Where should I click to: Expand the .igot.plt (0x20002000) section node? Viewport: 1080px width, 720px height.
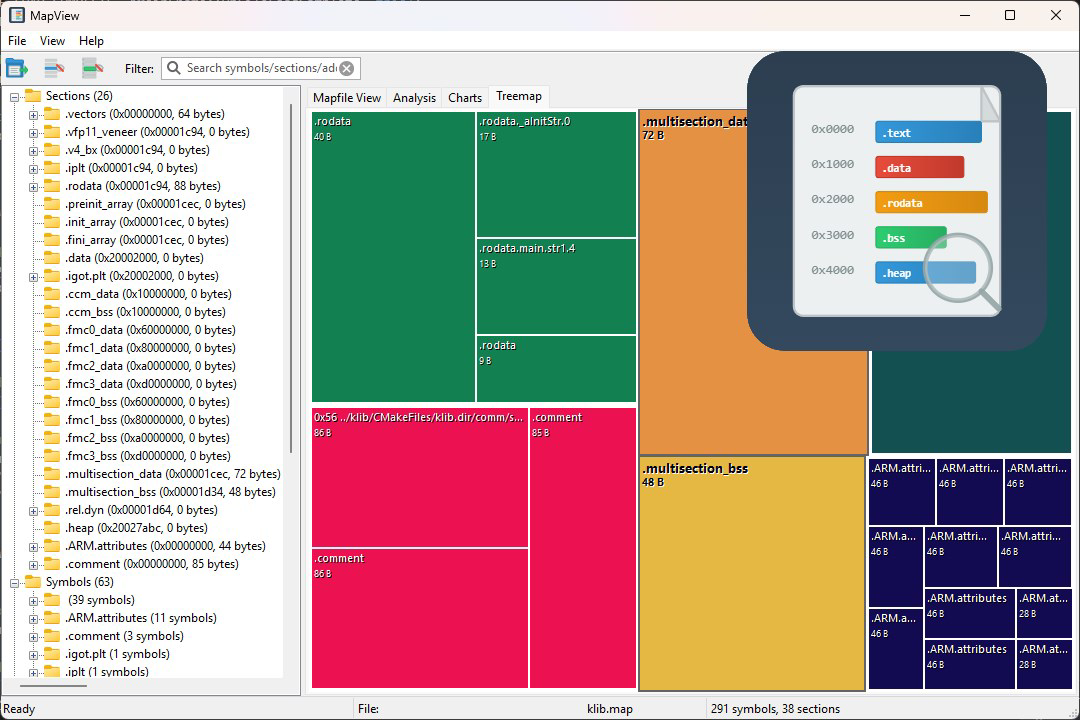coord(33,276)
